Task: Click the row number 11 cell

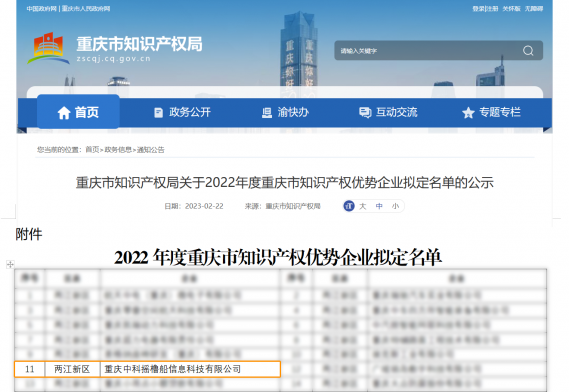Action: [x=29, y=369]
